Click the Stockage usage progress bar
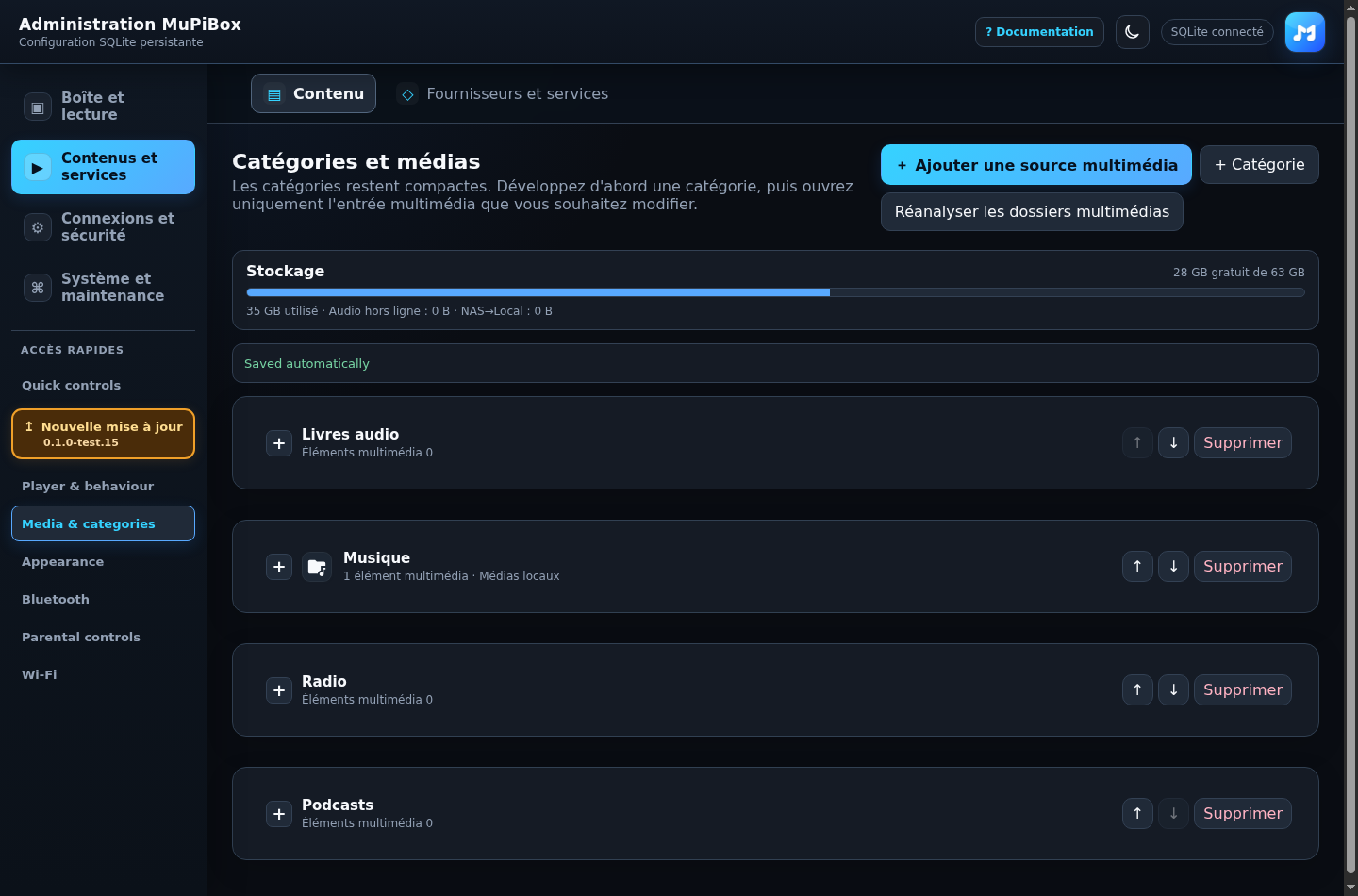 click(775, 292)
